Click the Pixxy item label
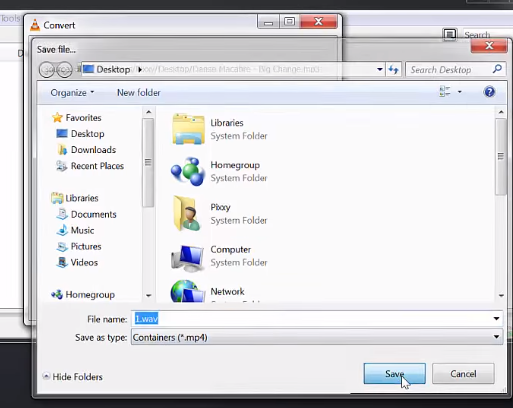Viewport: 513px width, 408px height. [x=220, y=207]
